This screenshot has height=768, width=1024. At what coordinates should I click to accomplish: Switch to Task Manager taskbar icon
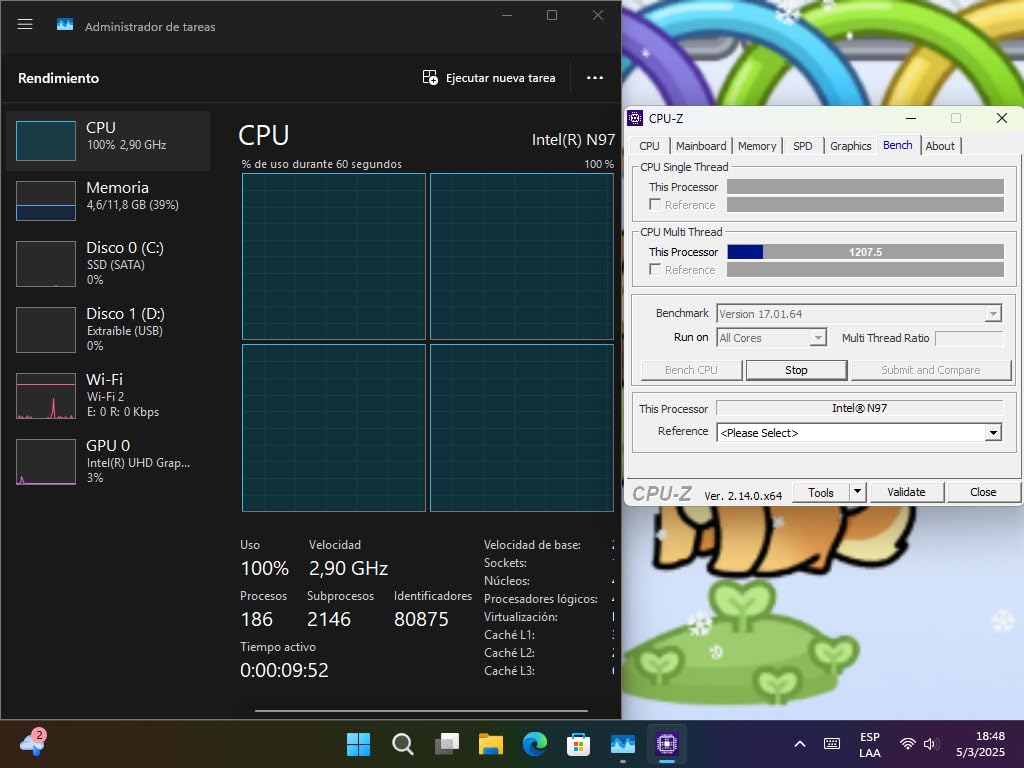coord(622,744)
